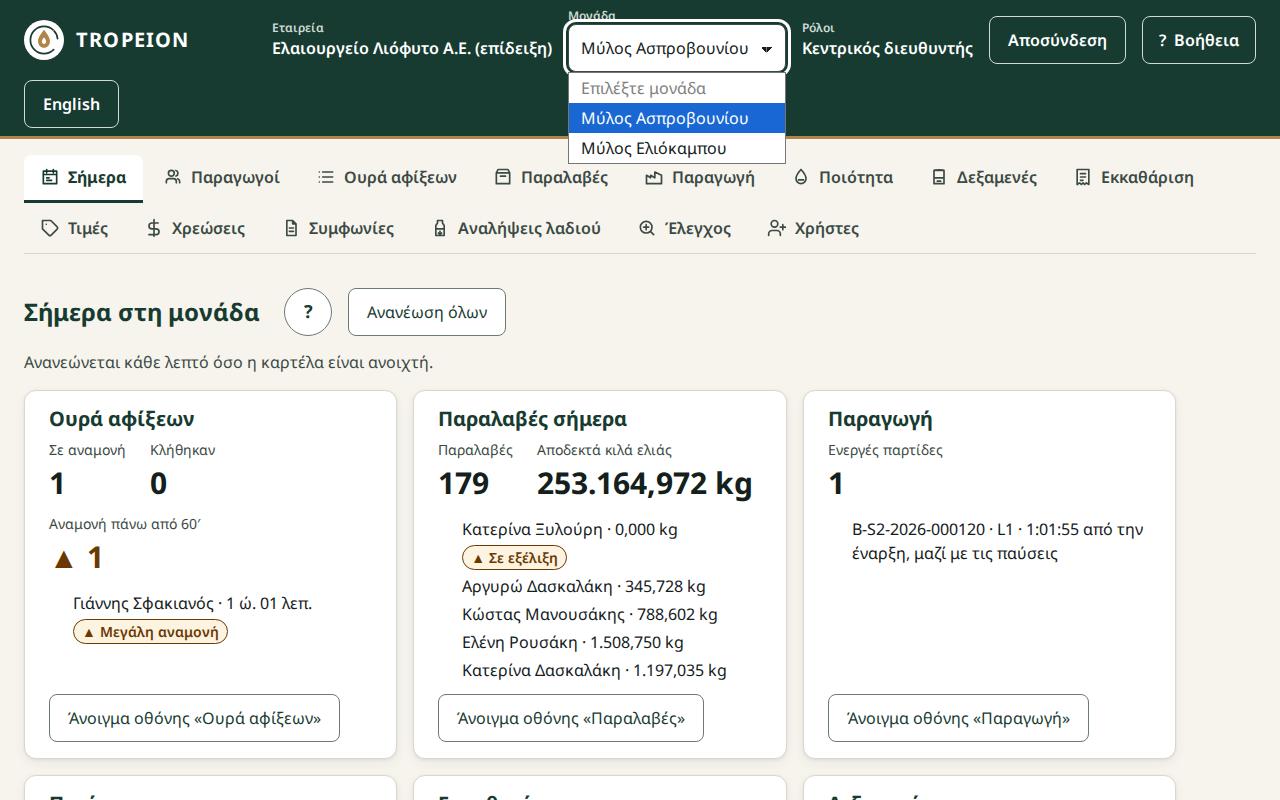Screen dimensions: 1280x800
Task: Click the receipt icon next to Εκκαθάριση
Action: 1083,177
